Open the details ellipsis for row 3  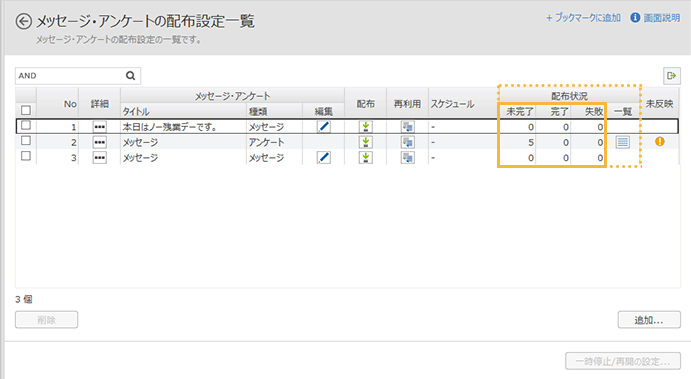(100, 158)
